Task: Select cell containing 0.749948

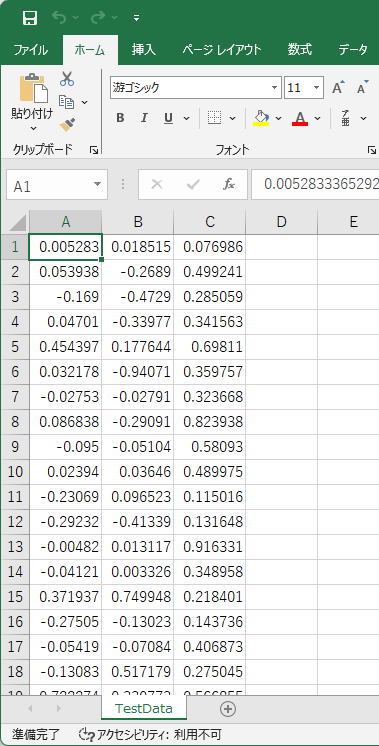Action: tap(138, 597)
